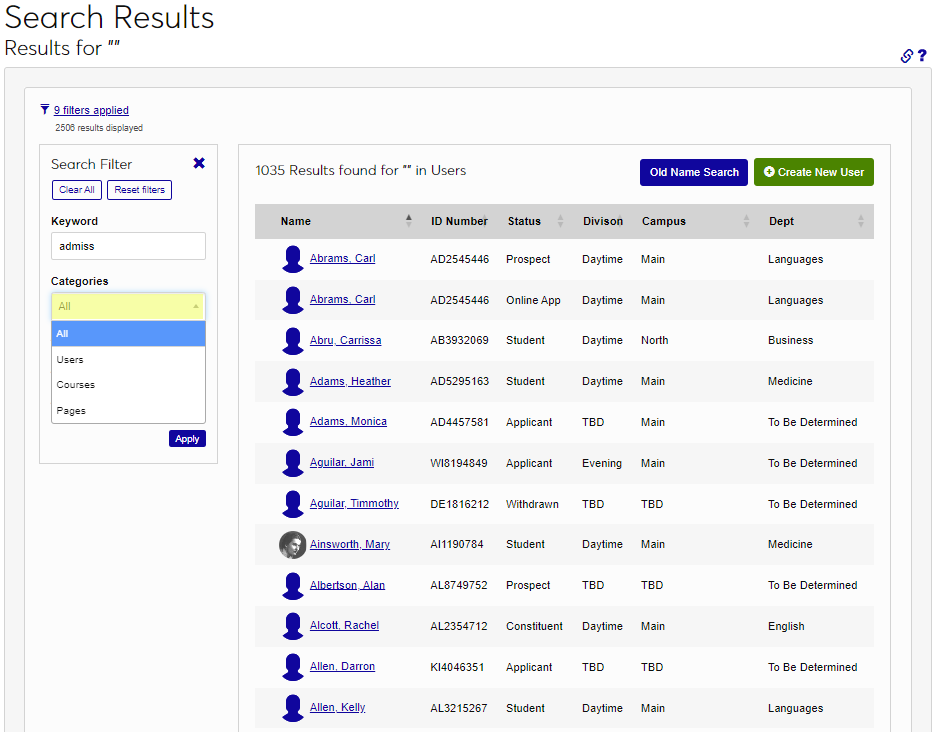Close the Search Filter panel via its X icon
Image resolution: width=936 pixels, height=732 pixels.
click(x=199, y=163)
